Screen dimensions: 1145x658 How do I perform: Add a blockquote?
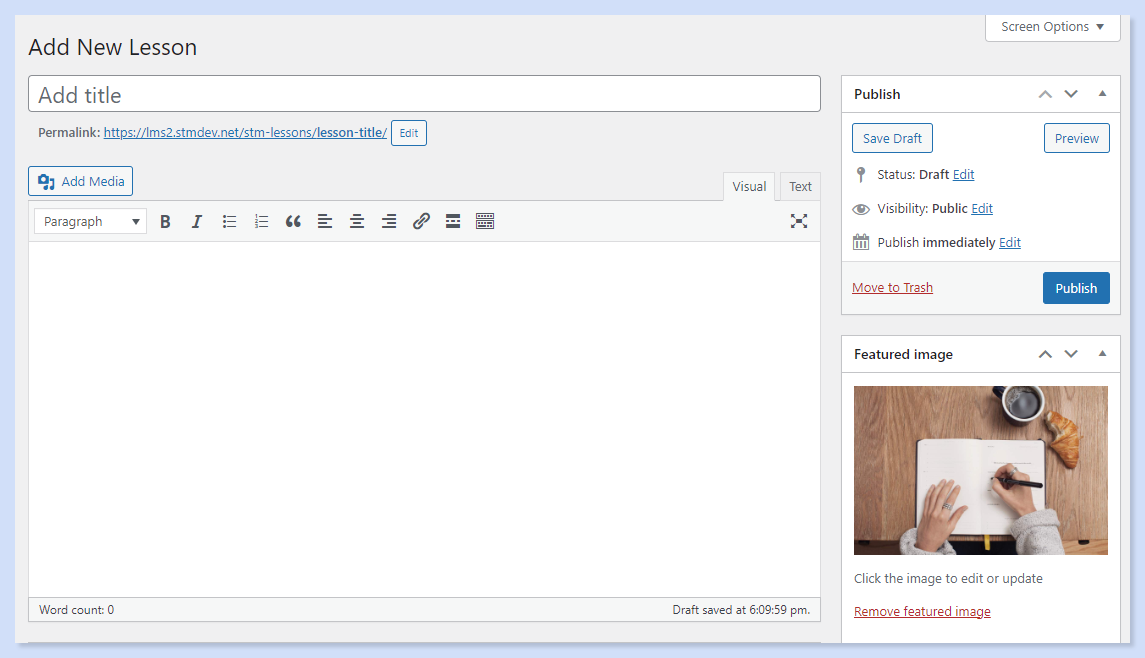[x=293, y=221]
